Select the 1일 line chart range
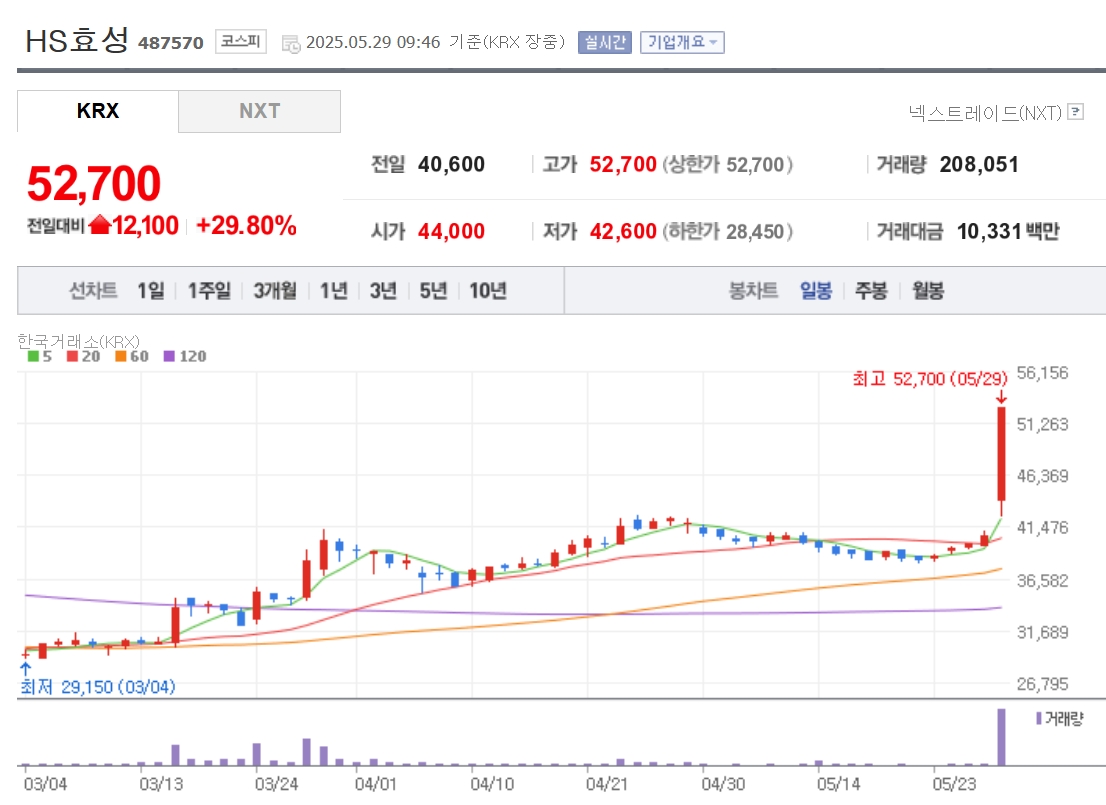 (x=150, y=291)
